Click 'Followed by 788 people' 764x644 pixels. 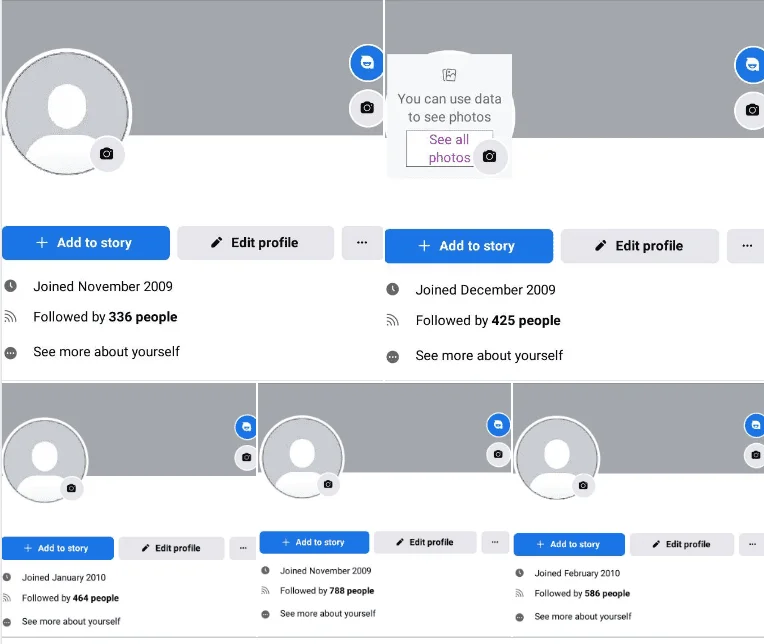327,590
